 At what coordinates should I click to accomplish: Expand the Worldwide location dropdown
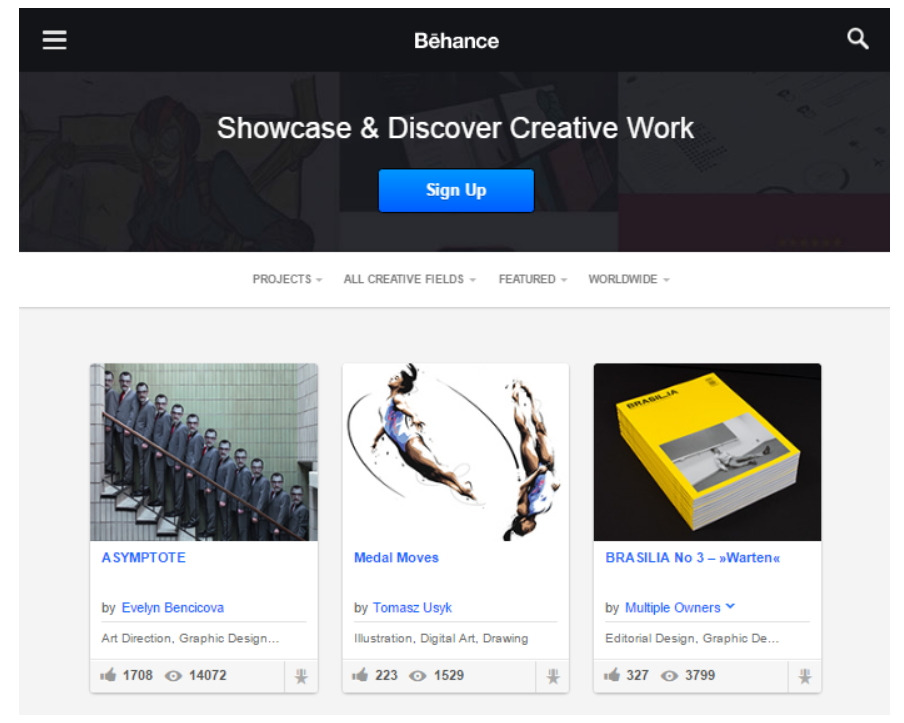pos(628,279)
